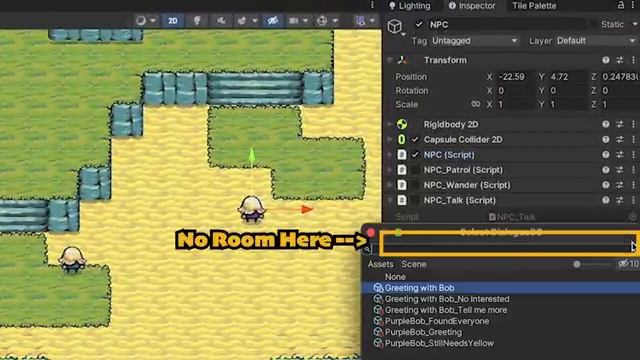Toggle scene audio icon
640x360 pixels.
[221, 20]
